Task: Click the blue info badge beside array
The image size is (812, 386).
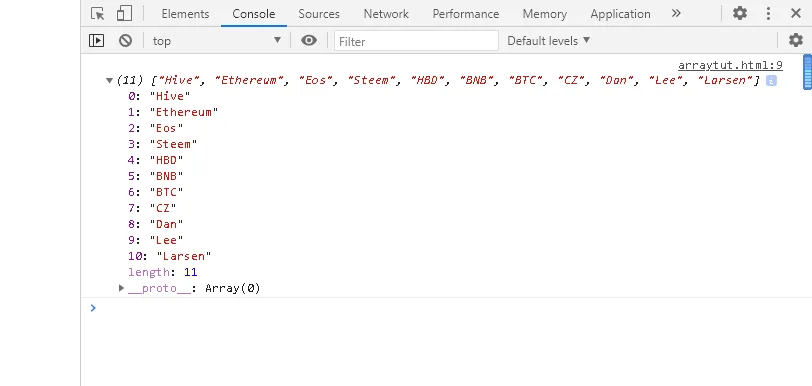Action: coord(771,80)
